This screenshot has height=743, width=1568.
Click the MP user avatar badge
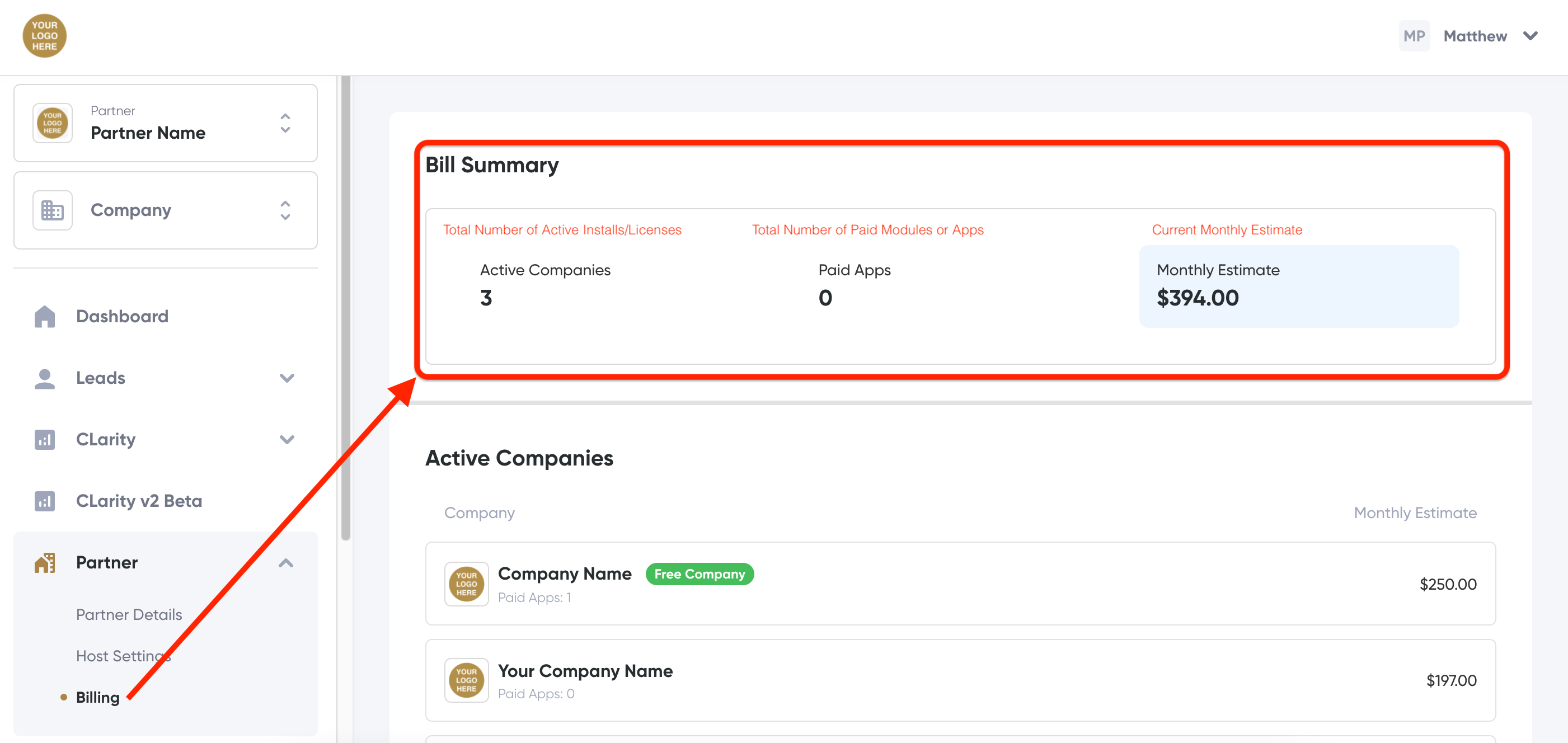click(1414, 36)
